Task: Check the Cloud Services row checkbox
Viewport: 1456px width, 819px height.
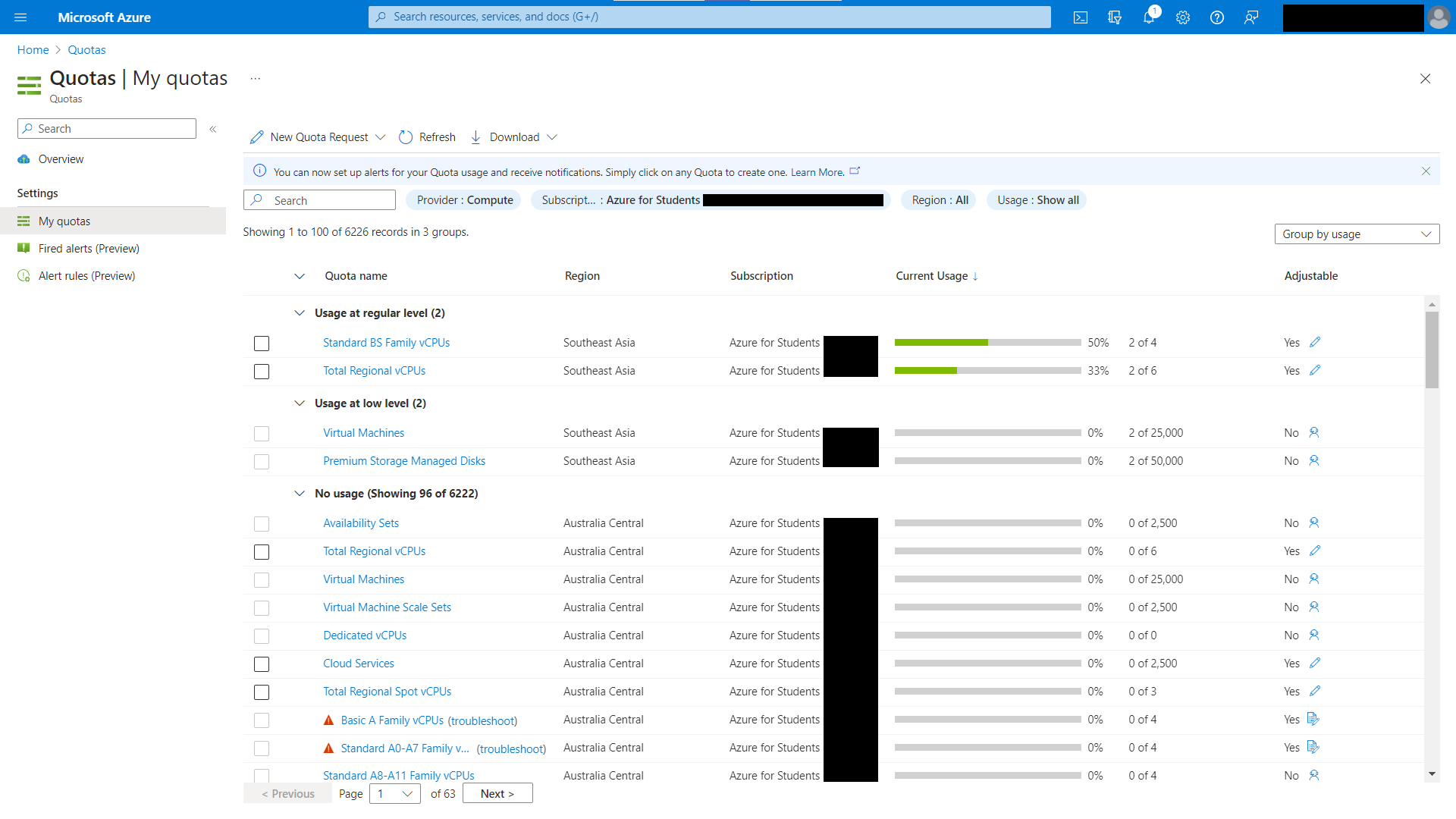Action: pyautogui.click(x=262, y=664)
